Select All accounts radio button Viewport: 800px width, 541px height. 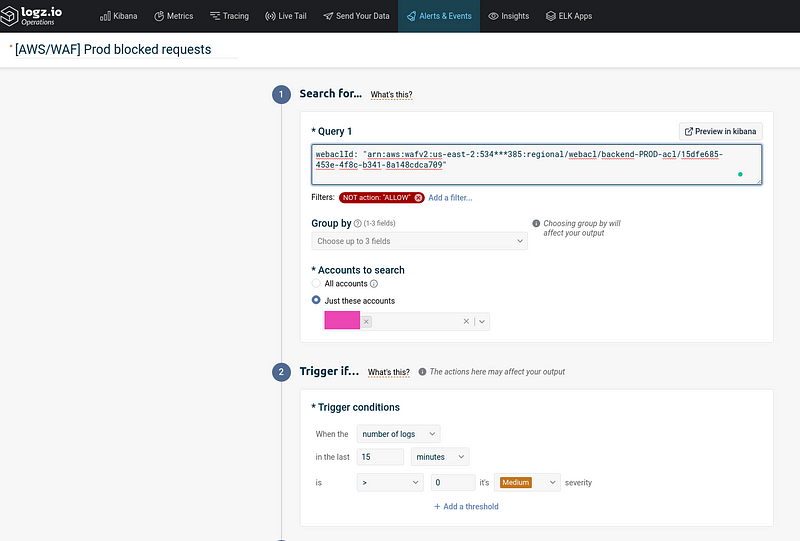pyautogui.click(x=316, y=283)
